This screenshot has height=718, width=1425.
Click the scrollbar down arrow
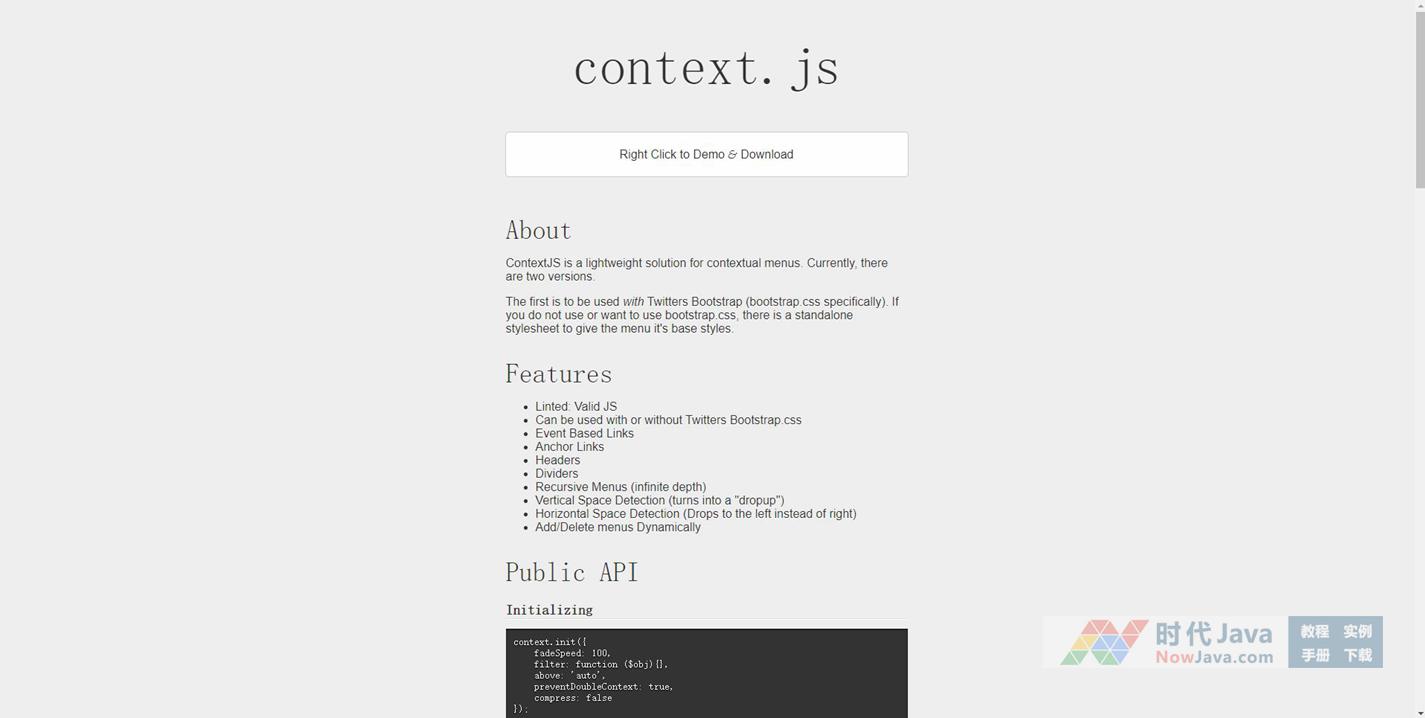pos(1419,711)
